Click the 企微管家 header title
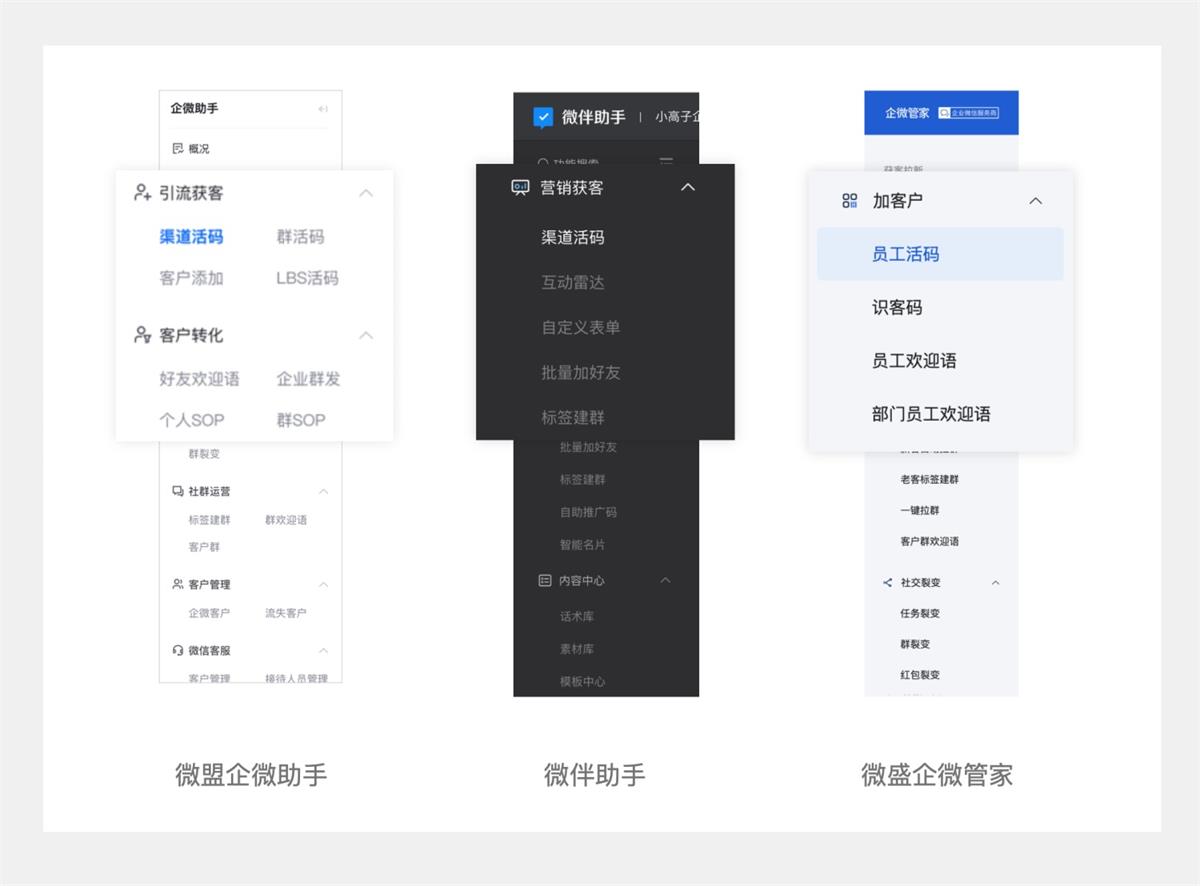 (x=907, y=113)
